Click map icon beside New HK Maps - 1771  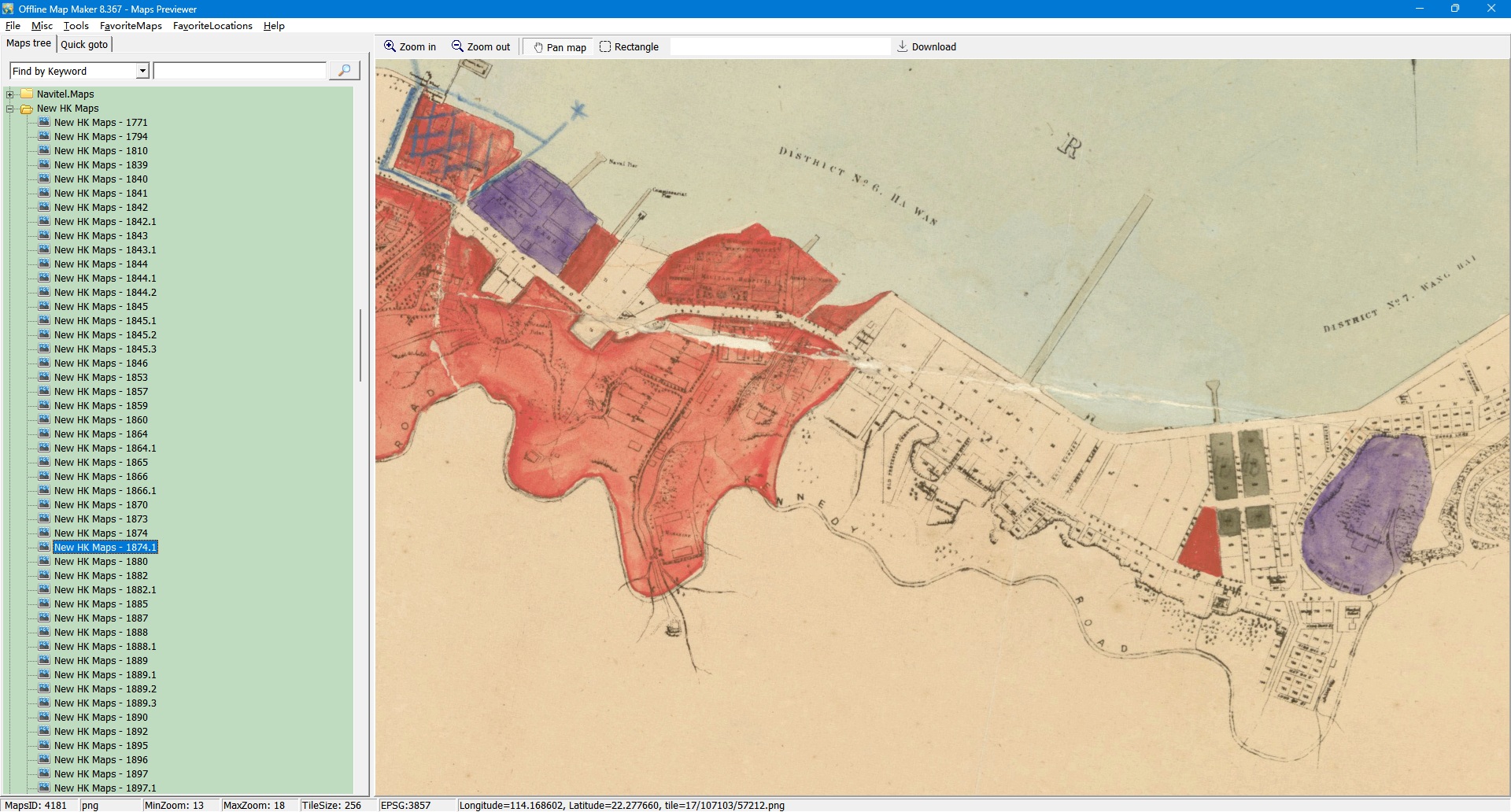44,123
